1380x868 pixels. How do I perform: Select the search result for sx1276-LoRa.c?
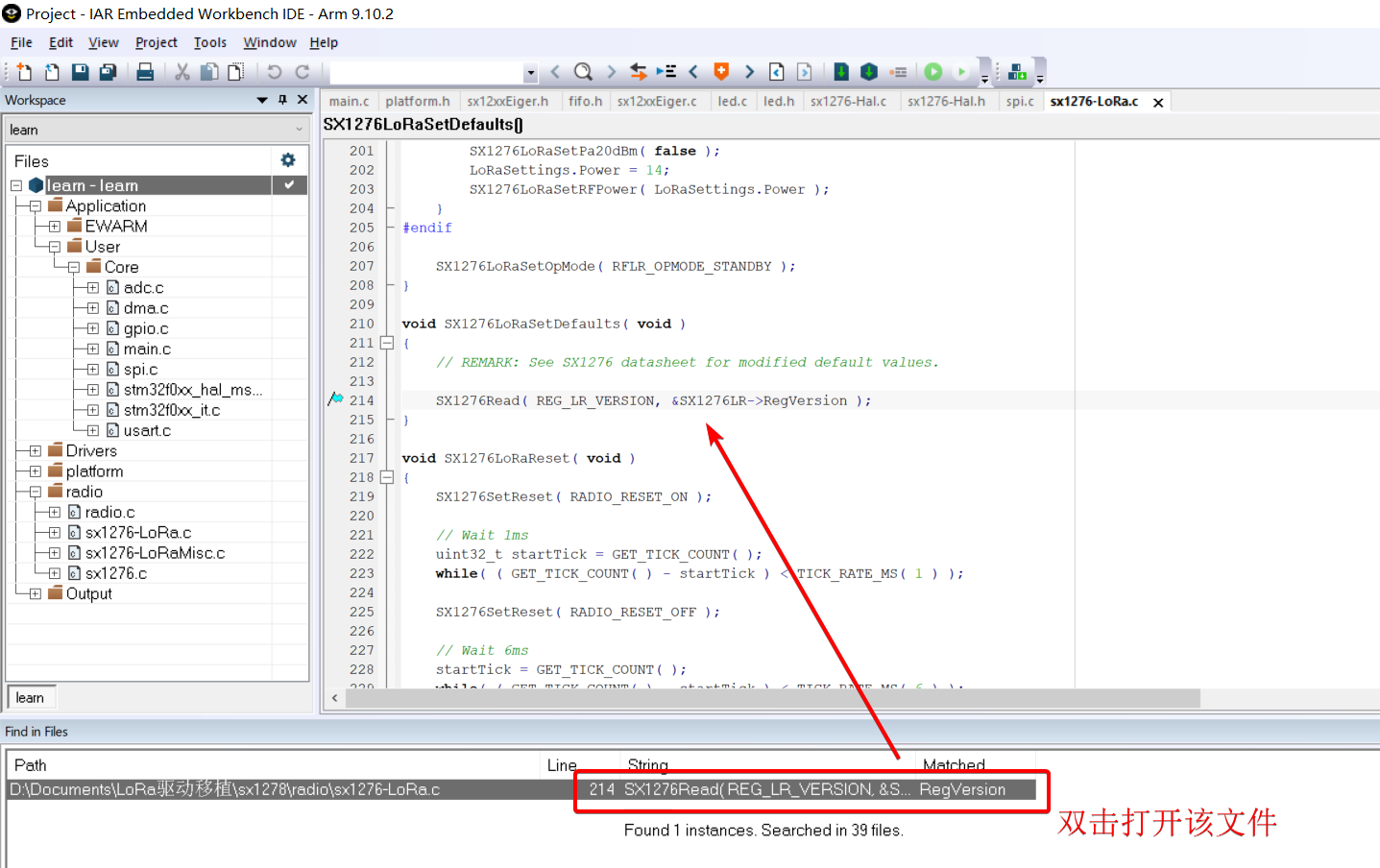coord(288,789)
